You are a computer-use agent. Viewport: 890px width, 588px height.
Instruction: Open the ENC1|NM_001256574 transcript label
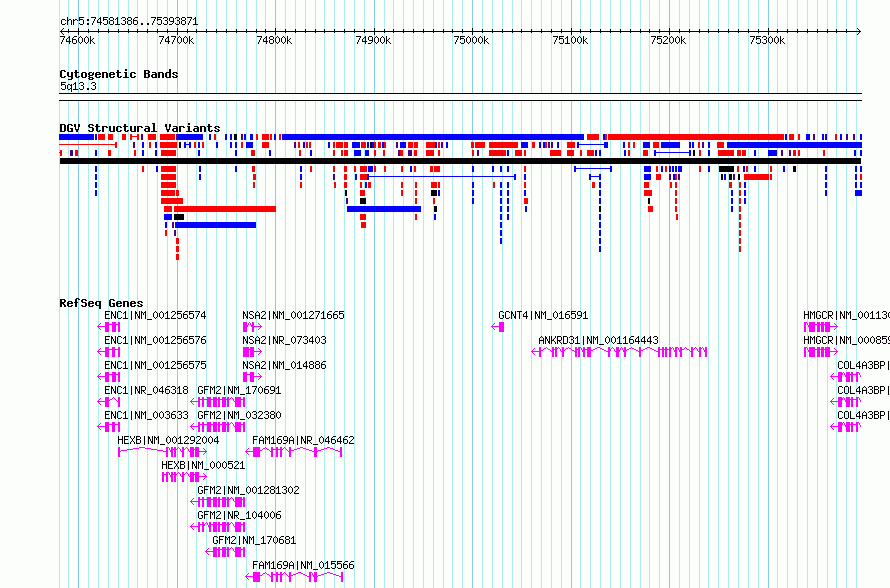155,315
